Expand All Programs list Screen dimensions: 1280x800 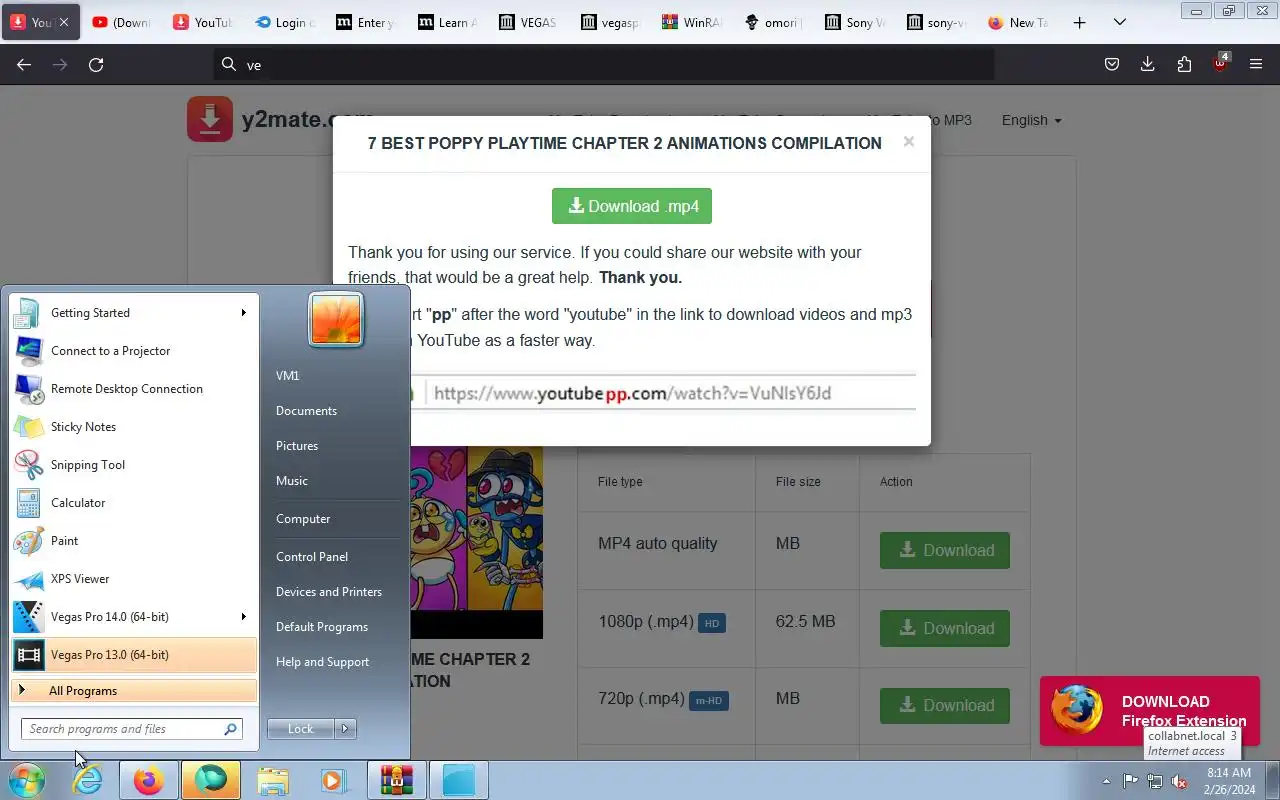pos(134,691)
